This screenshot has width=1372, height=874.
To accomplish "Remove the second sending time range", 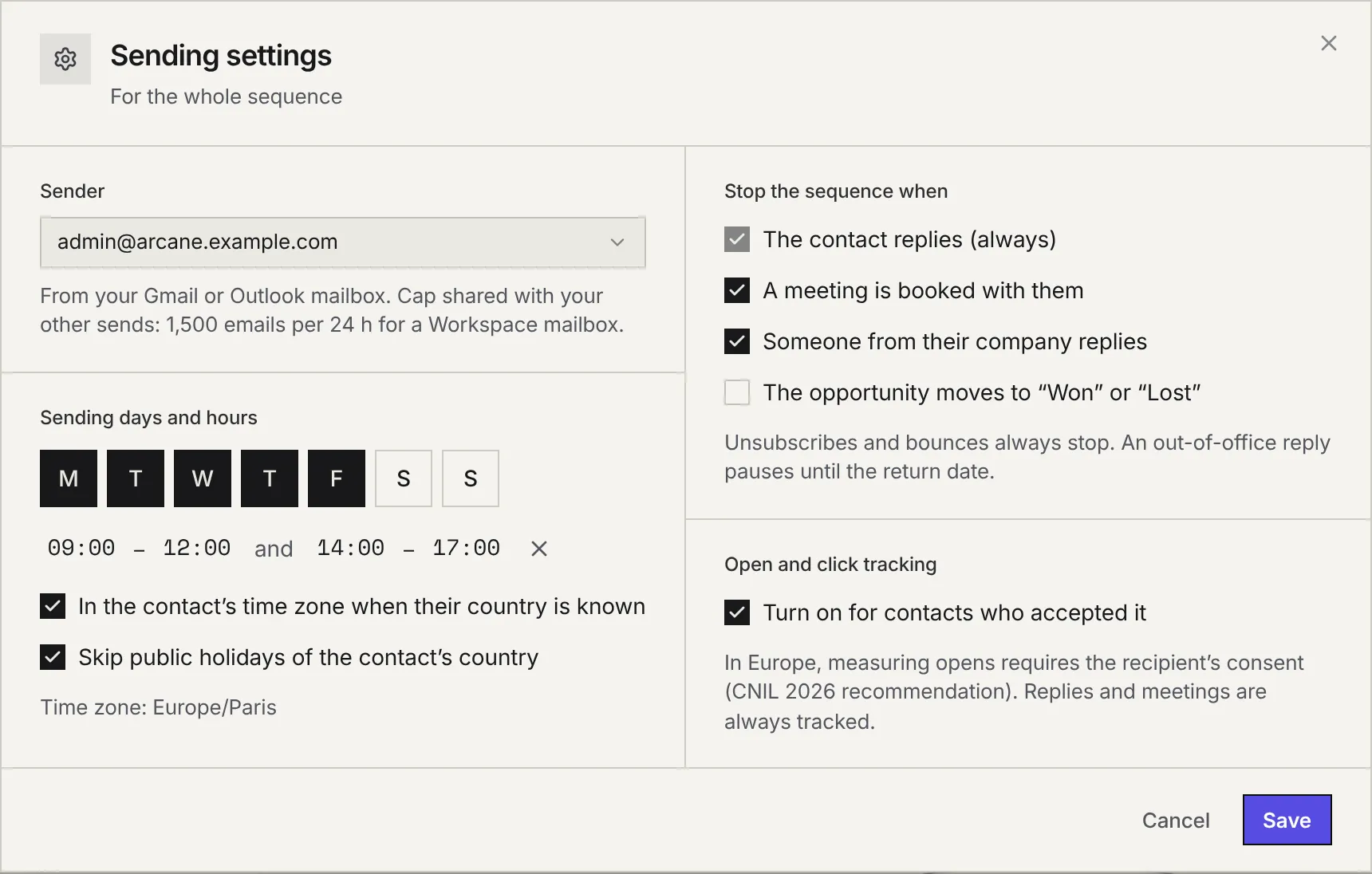I will pyautogui.click(x=539, y=549).
